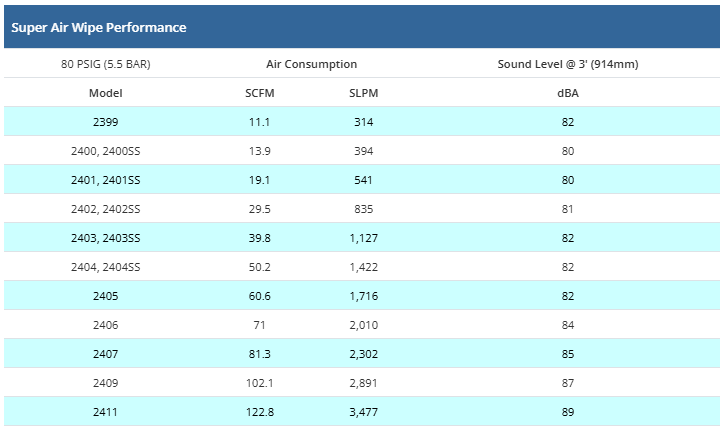
Task: Click the Super Air Wipe Performance title bar
Action: click(x=98, y=27)
